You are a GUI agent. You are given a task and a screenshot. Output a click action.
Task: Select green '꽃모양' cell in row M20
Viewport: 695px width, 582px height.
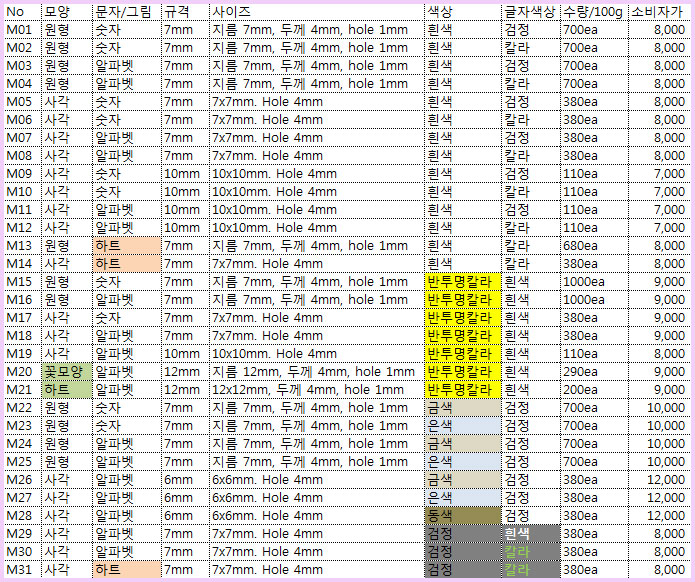tap(67, 371)
